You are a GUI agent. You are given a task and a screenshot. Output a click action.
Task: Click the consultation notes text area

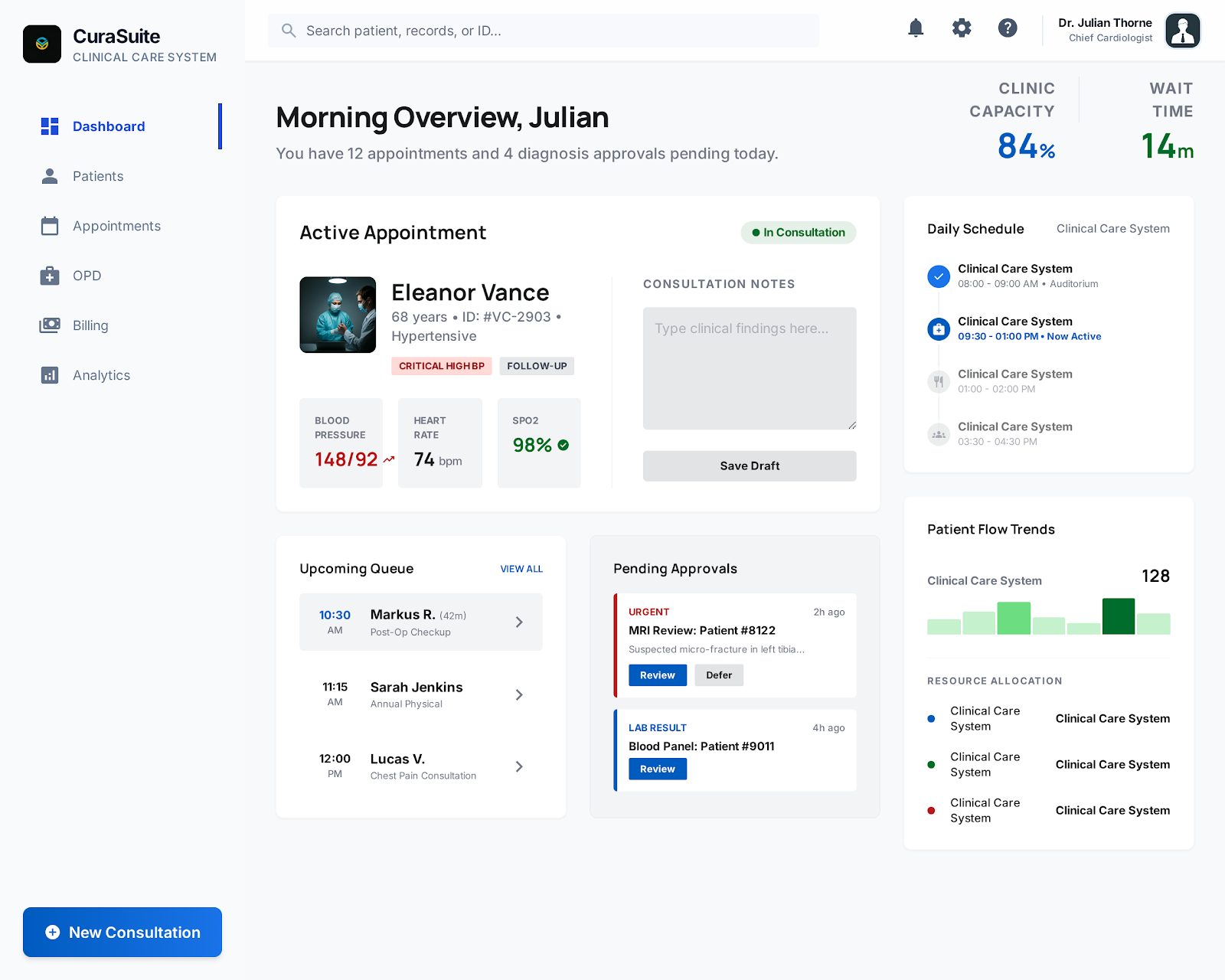[x=750, y=368]
